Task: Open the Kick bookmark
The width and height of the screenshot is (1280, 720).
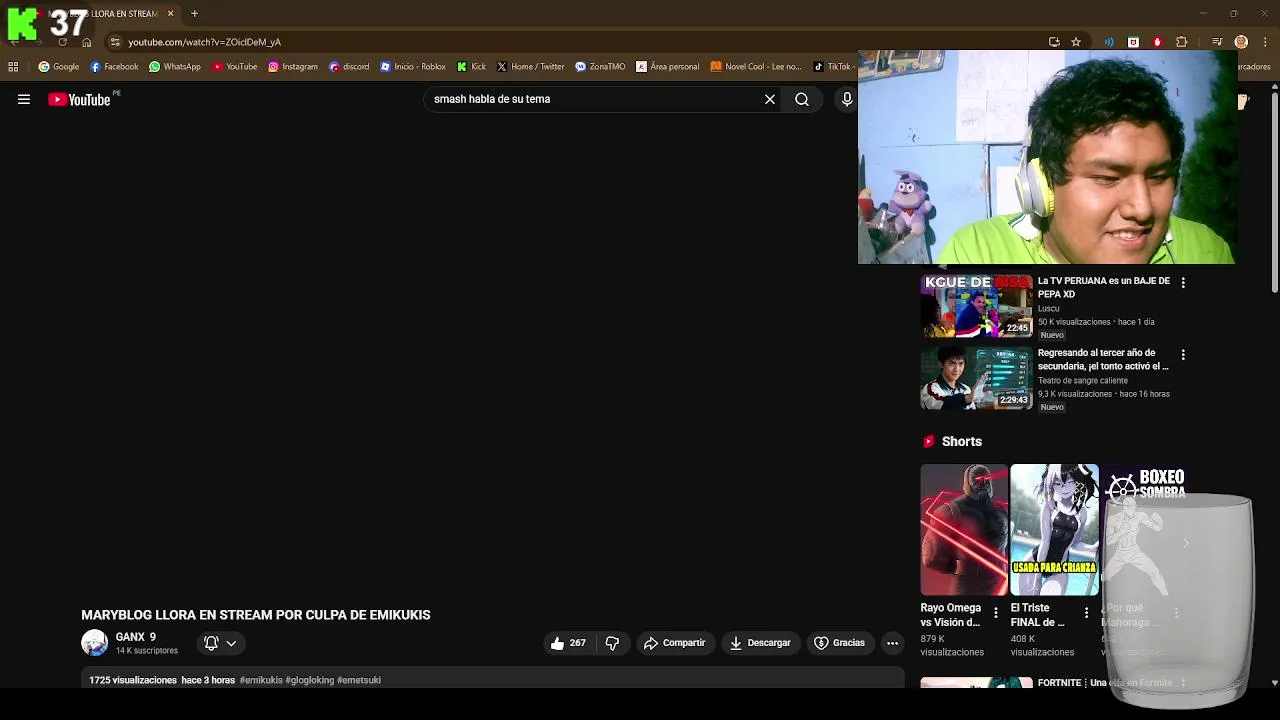Action: coord(471,67)
